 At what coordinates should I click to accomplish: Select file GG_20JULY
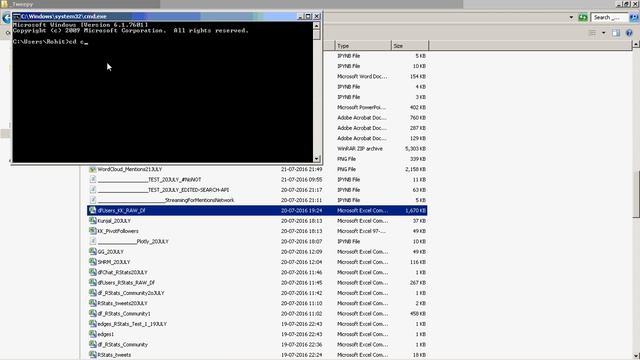(110, 251)
